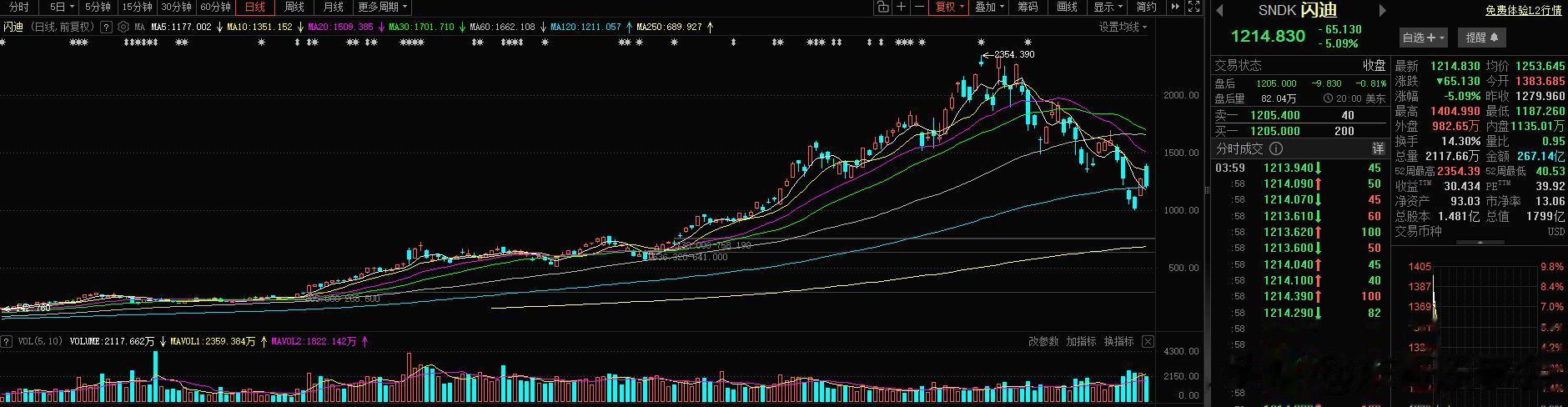Go to previous stock with left arrow
The height and width of the screenshot is (407, 1568).
(1219, 11)
